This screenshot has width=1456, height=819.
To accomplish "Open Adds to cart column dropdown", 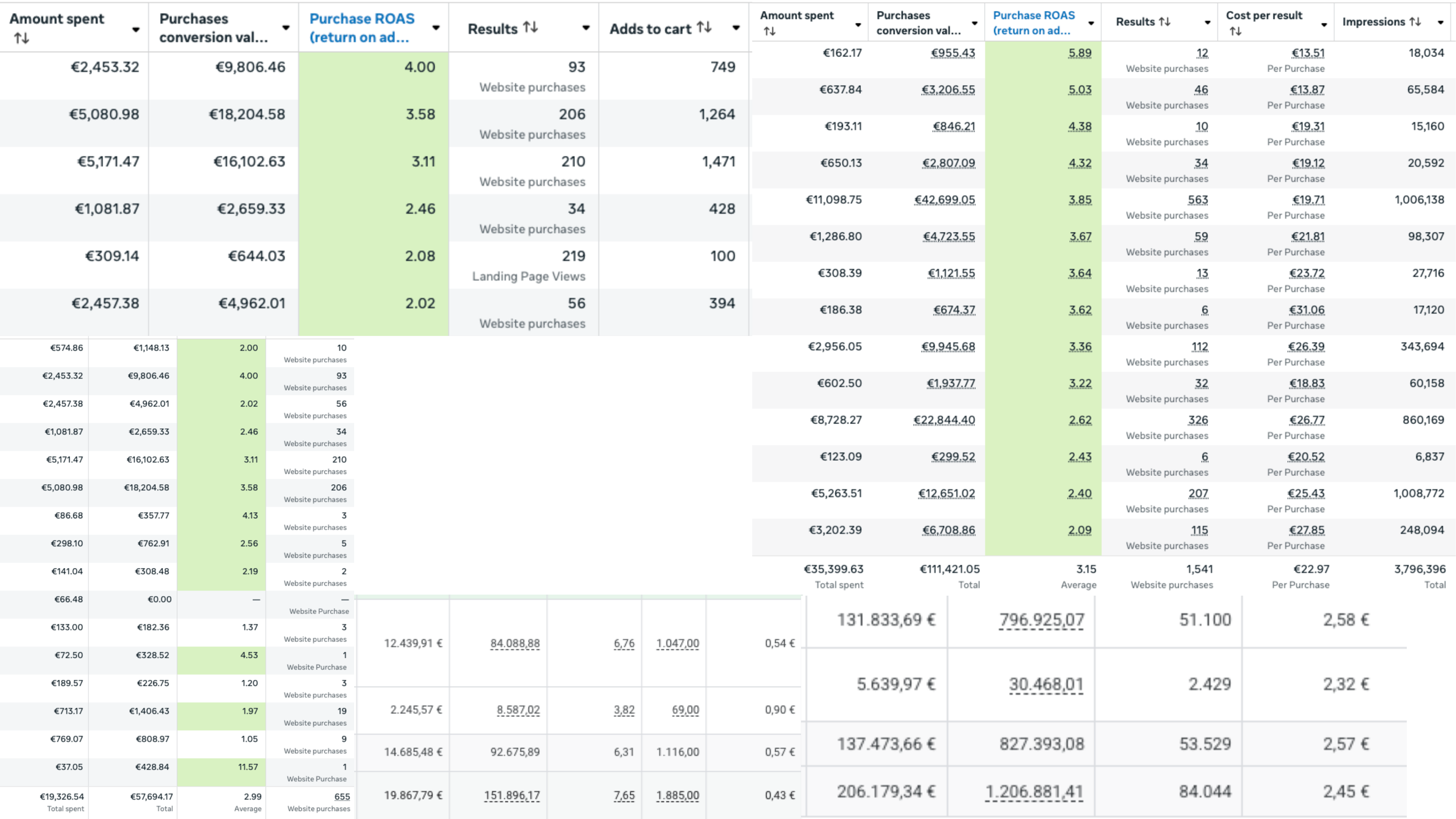I will coord(736,28).
